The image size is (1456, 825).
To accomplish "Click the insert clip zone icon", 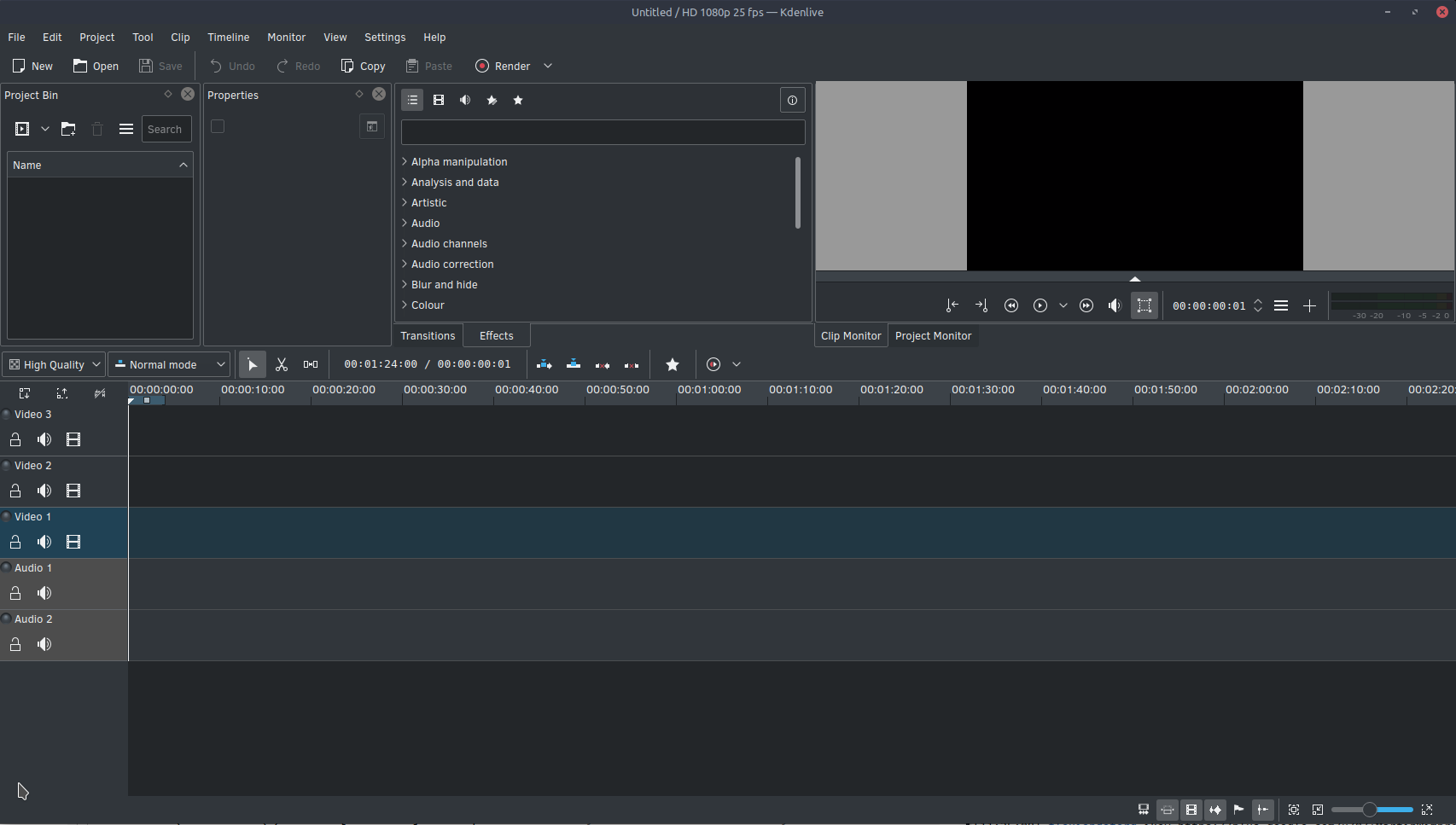I will pos(545,364).
